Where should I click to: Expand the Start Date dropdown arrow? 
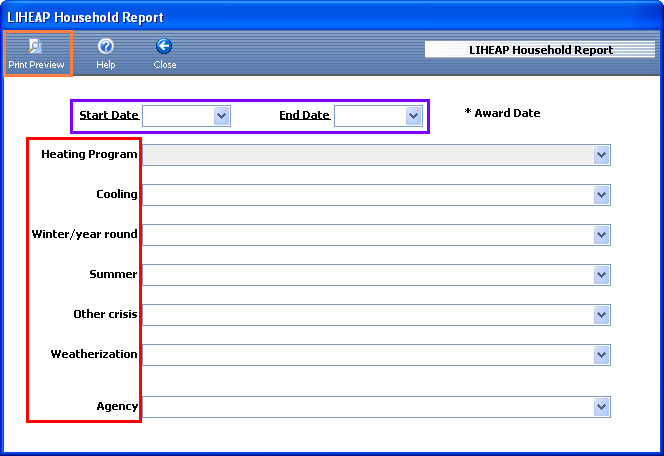pyautogui.click(x=222, y=116)
